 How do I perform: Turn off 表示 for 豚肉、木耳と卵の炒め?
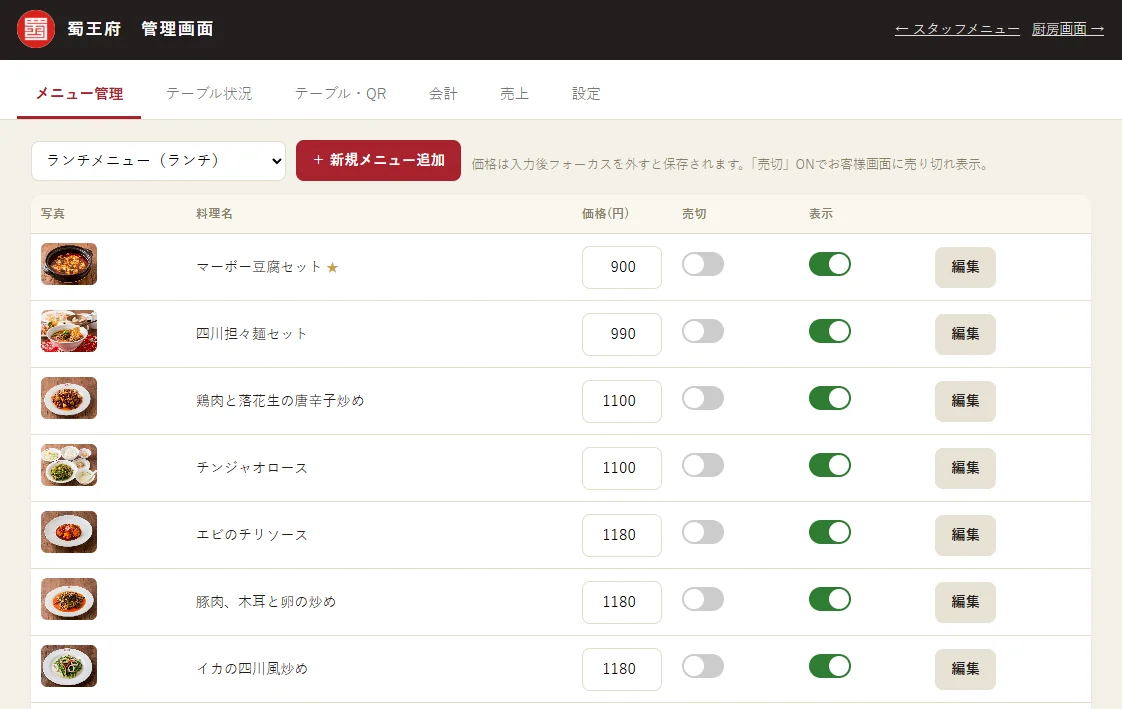830,599
